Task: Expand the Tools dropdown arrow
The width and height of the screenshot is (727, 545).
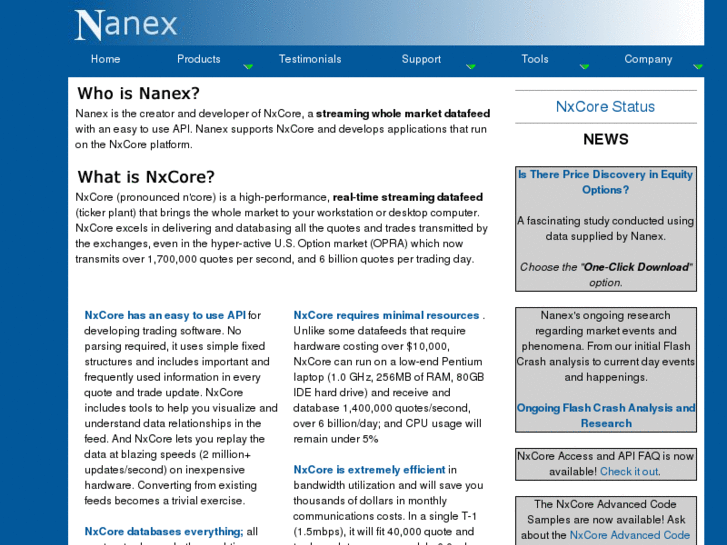Action: [584, 67]
